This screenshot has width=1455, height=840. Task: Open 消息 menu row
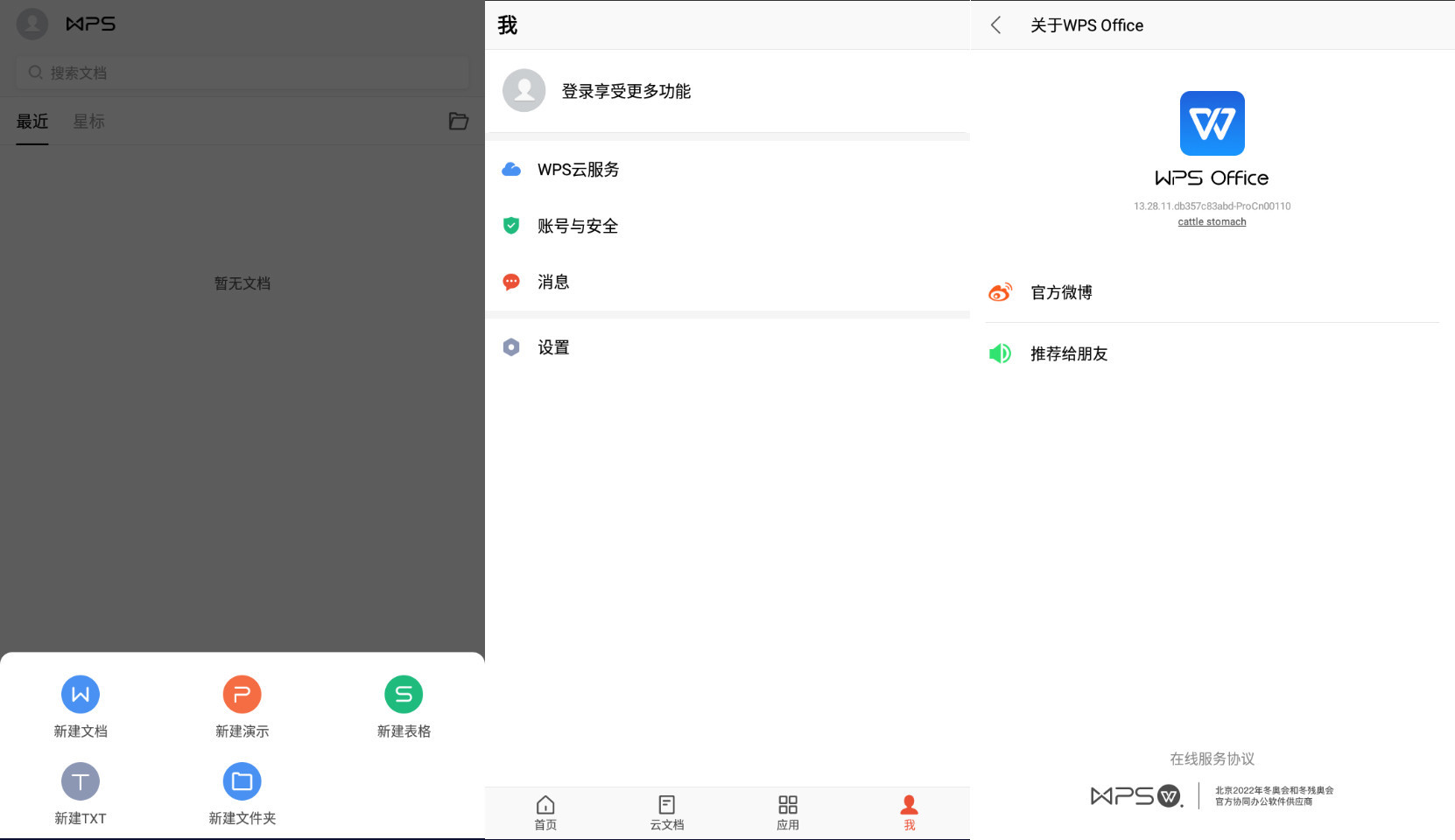pyautogui.click(x=727, y=282)
